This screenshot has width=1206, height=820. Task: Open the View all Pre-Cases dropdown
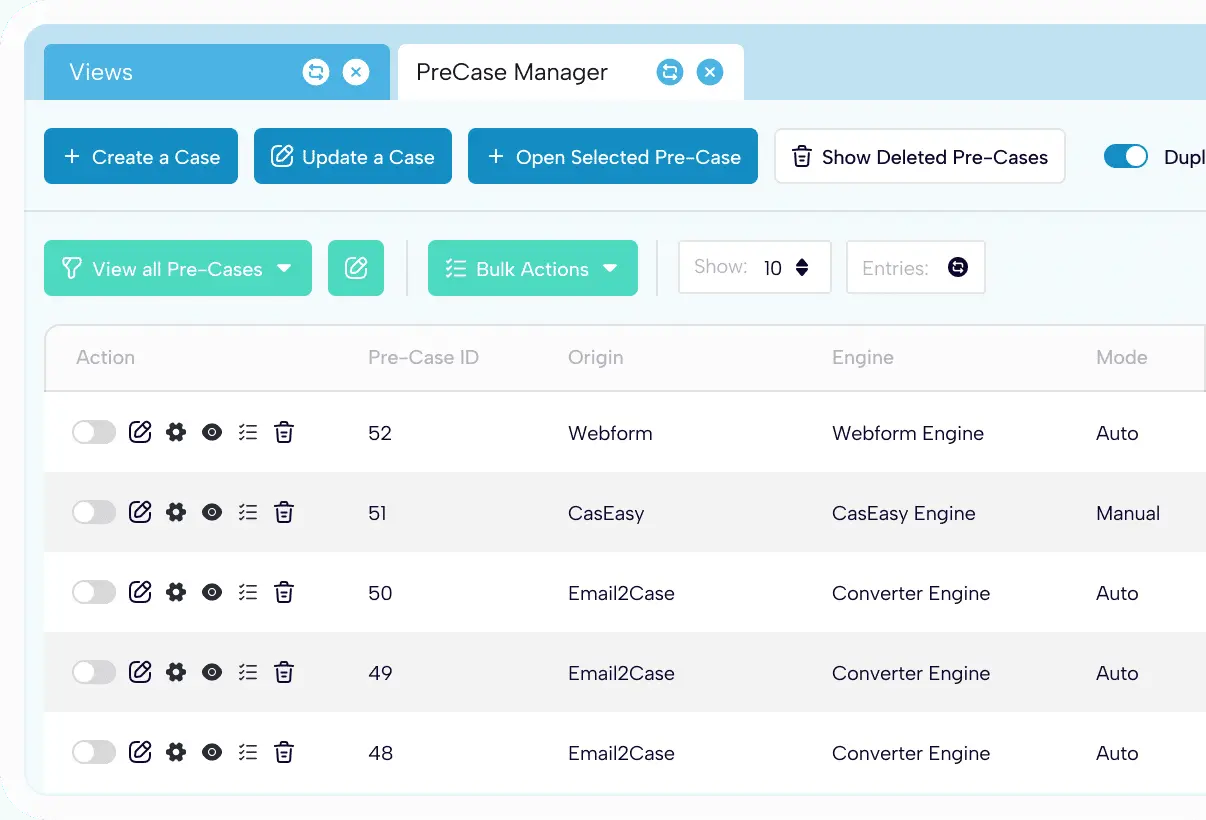(178, 268)
